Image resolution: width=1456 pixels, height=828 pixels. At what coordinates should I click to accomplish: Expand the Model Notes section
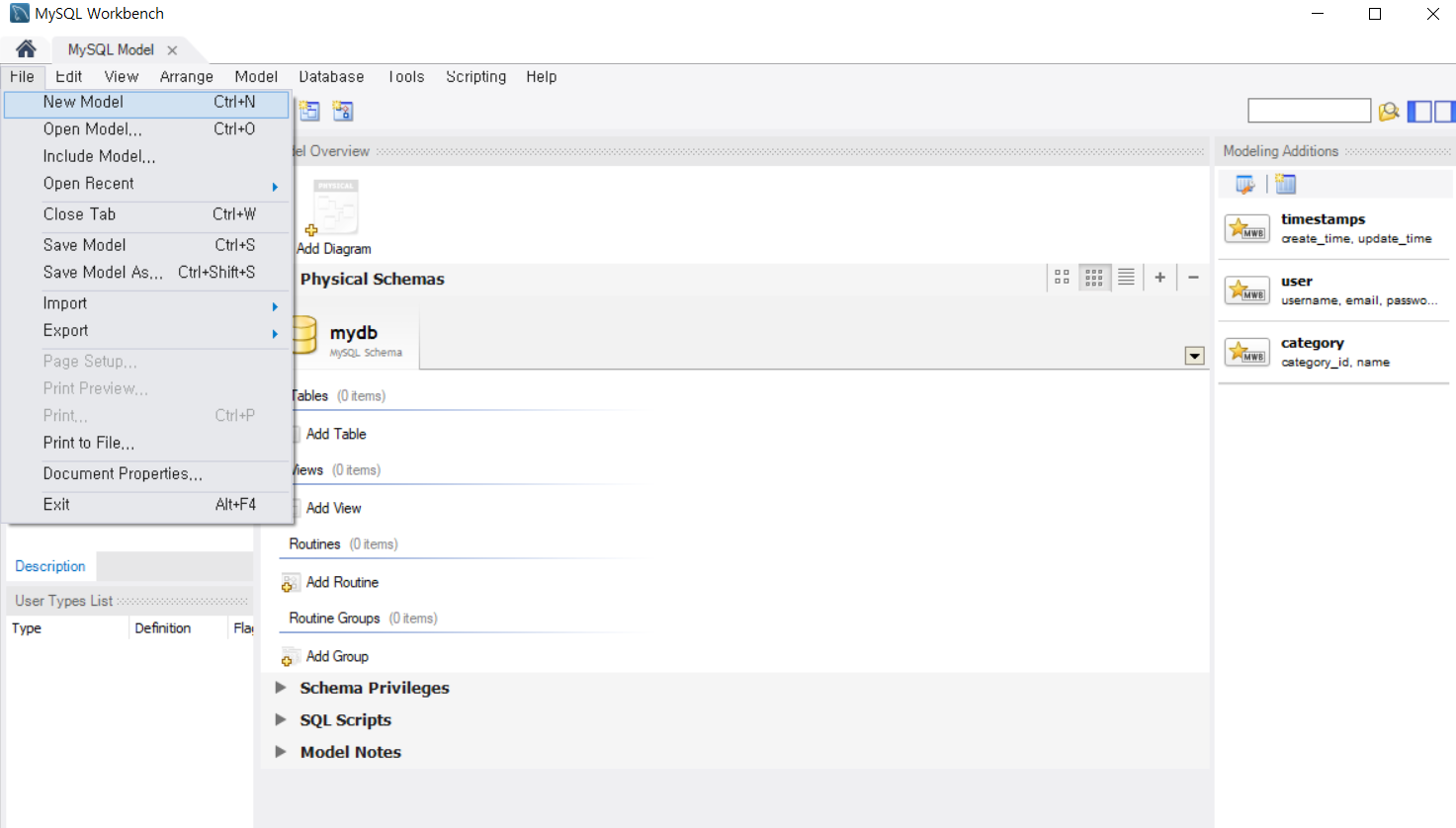click(281, 752)
